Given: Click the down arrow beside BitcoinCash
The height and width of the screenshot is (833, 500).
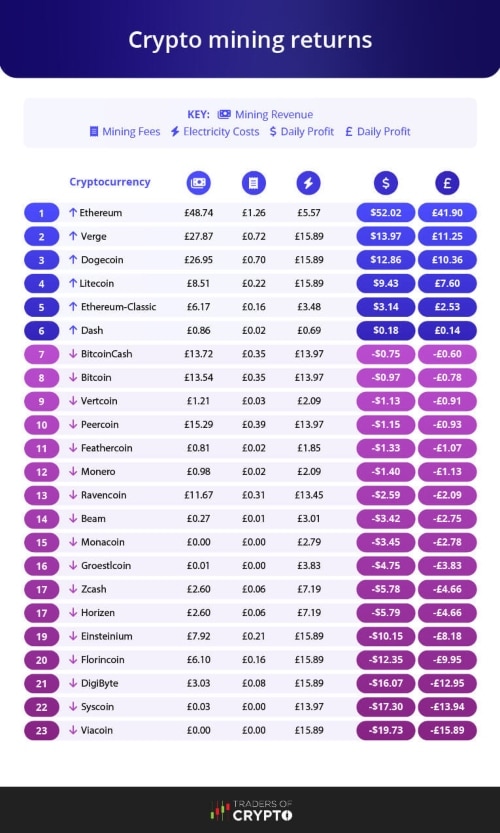Looking at the screenshot, I should pos(73,354).
